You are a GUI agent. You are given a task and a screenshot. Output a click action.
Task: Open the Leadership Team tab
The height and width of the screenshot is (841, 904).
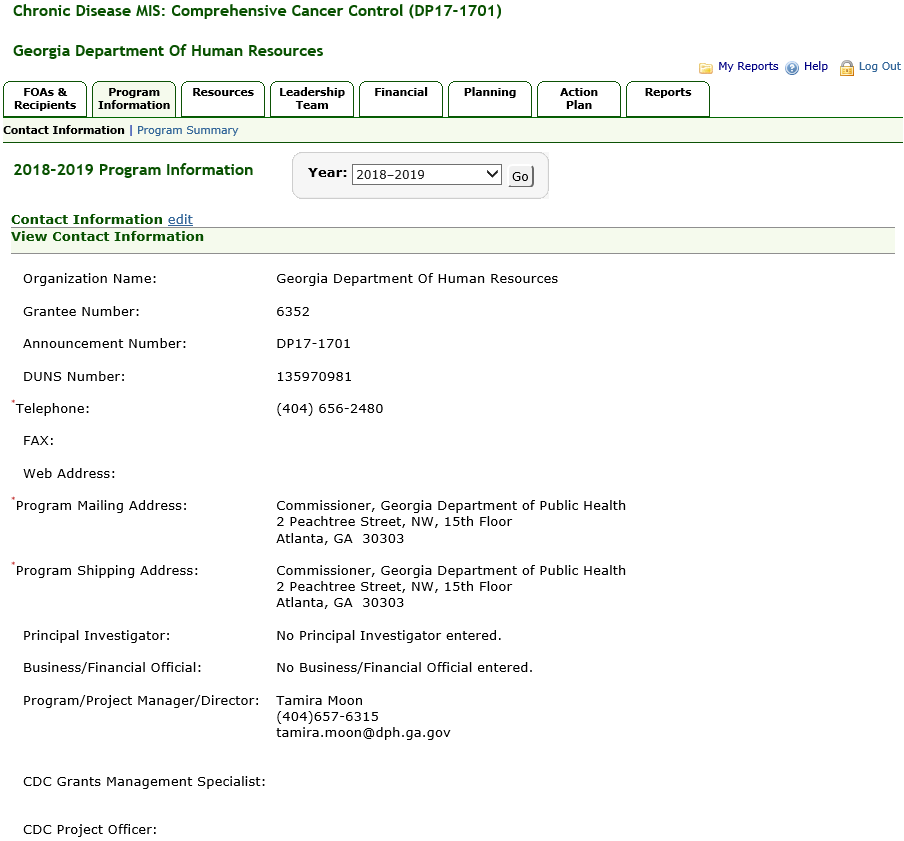(312, 99)
